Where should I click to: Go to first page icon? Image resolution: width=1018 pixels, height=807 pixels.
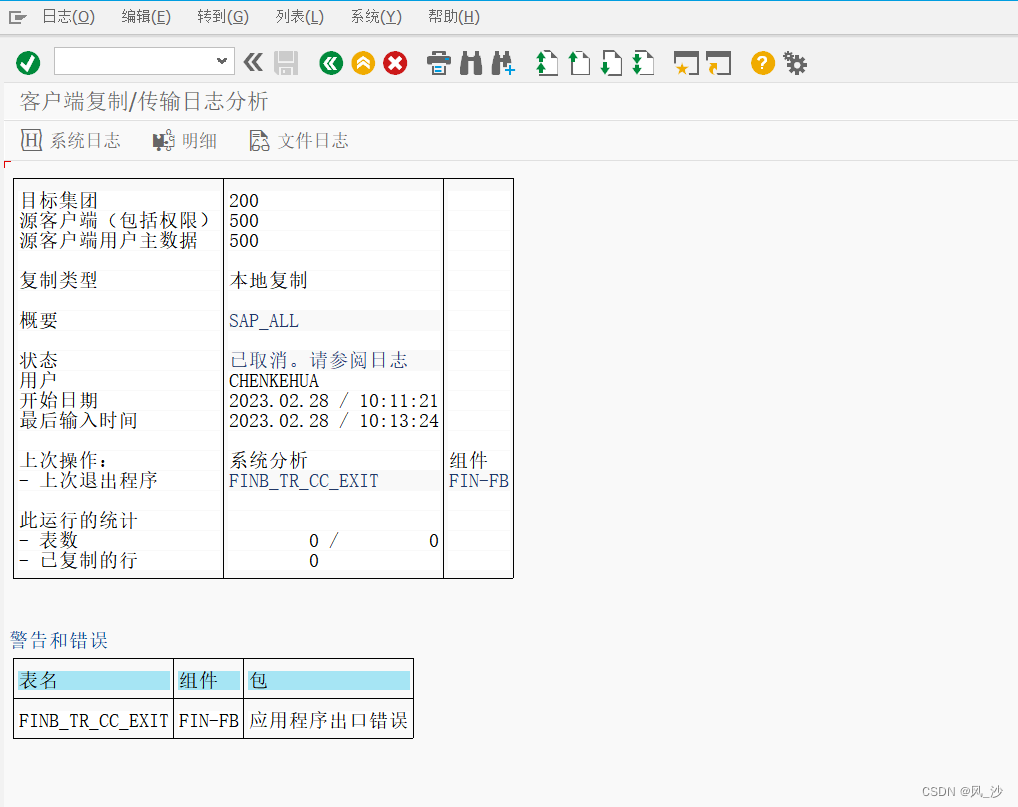(x=547, y=63)
